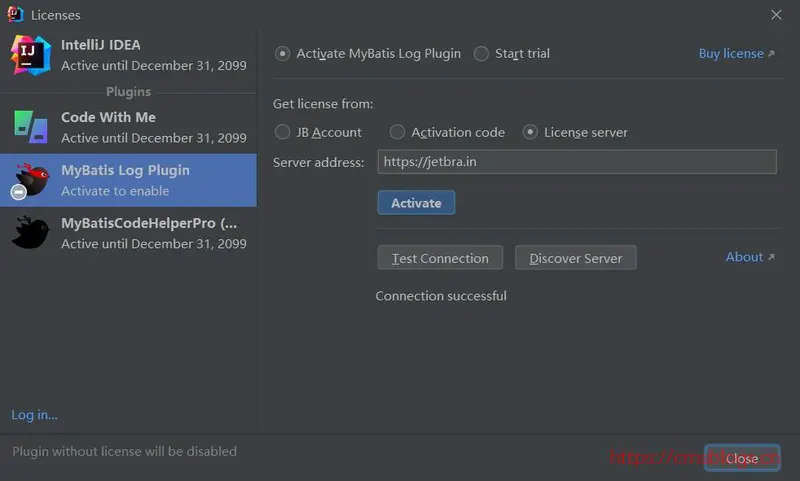Click the arrow icon beside About

[x=771, y=257]
